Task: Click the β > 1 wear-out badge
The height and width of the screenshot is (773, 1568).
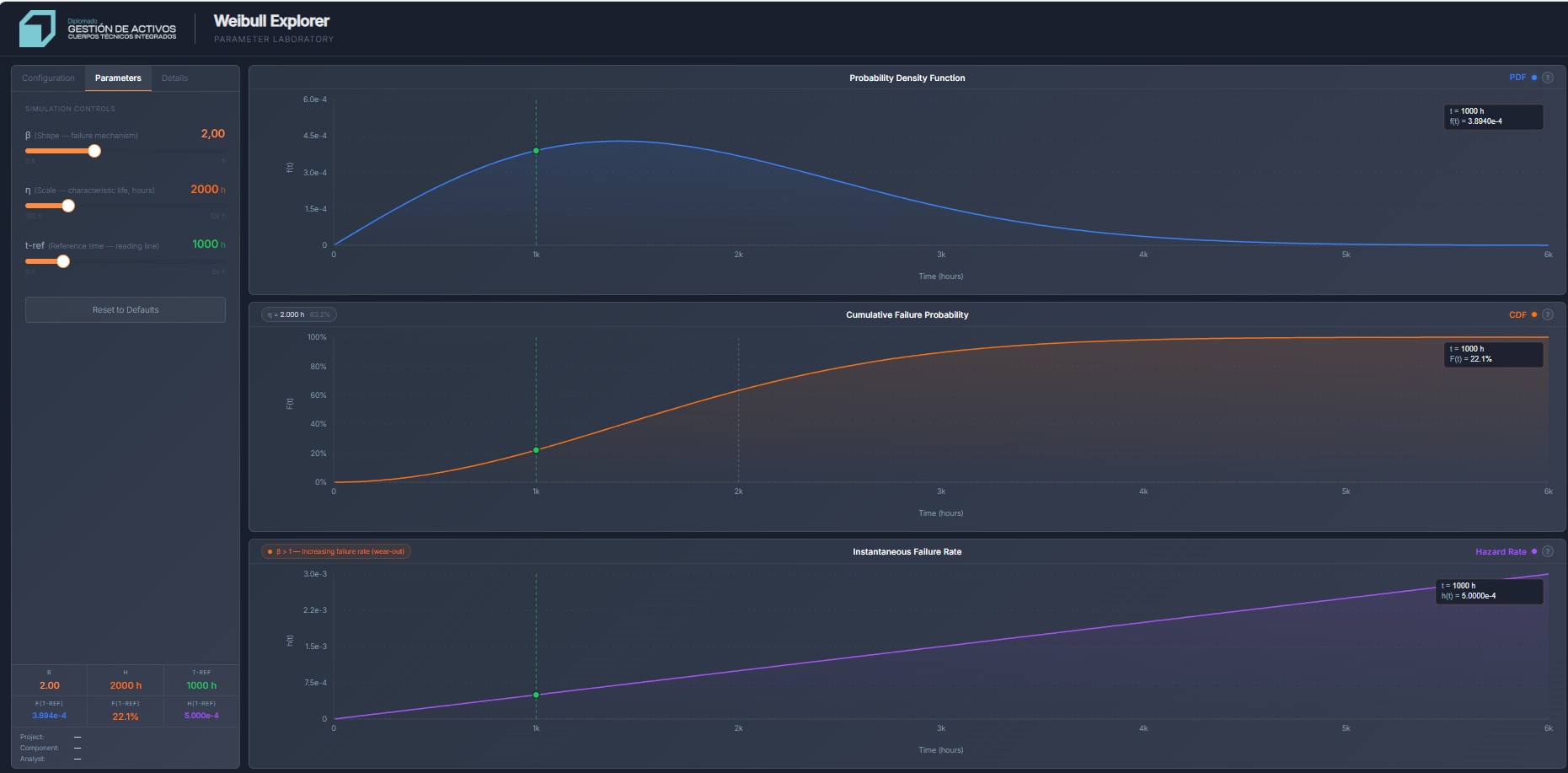Action: (x=336, y=550)
